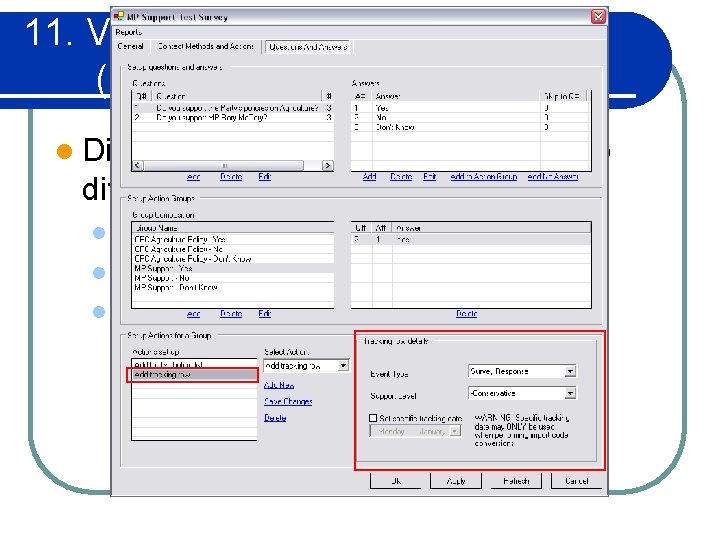This screenshot has width=720, height=540.
Task: Click the Answer column header in Answers list
Action: coord(456,96)
